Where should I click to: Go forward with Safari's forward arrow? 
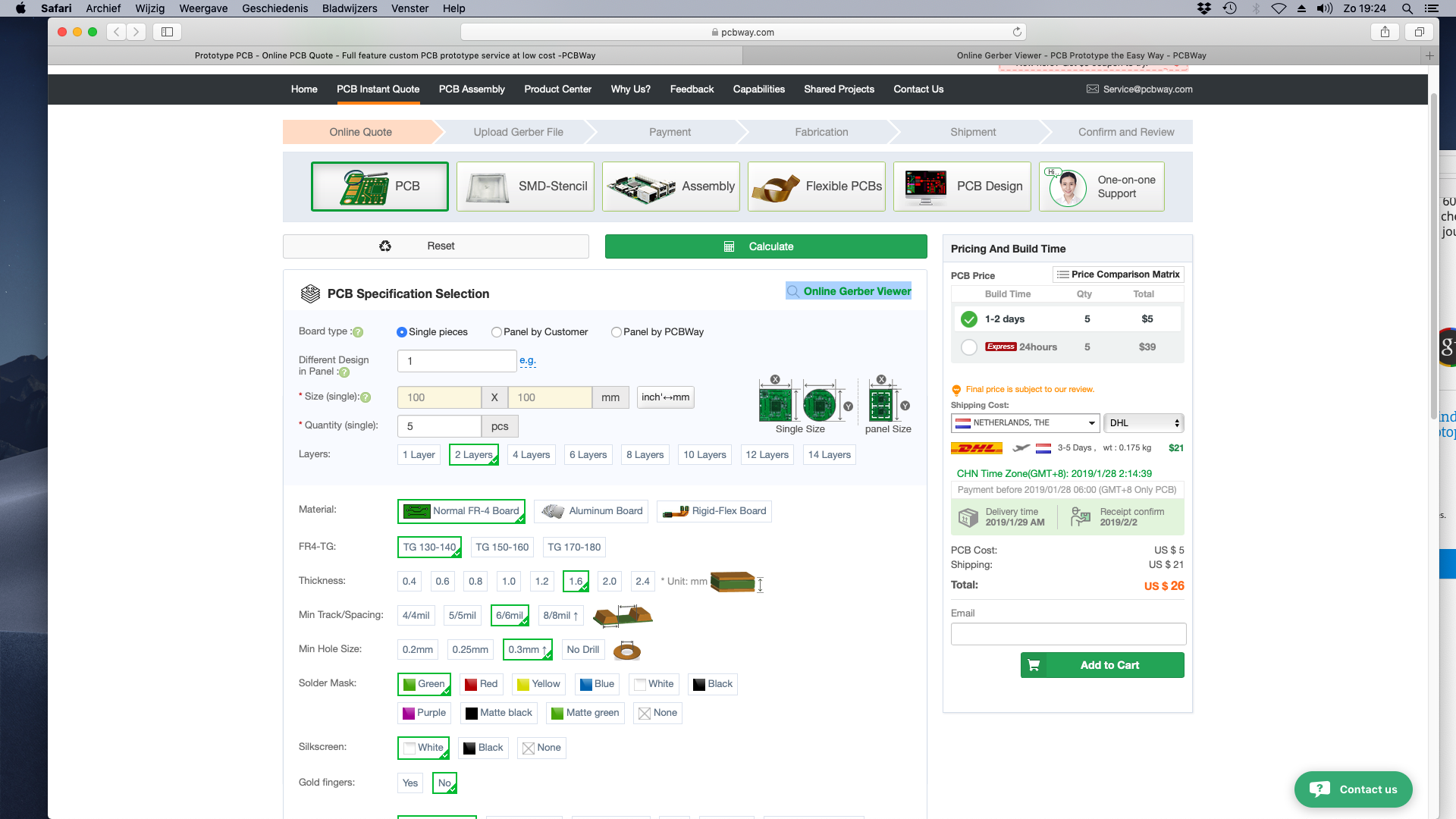(136, 32)
